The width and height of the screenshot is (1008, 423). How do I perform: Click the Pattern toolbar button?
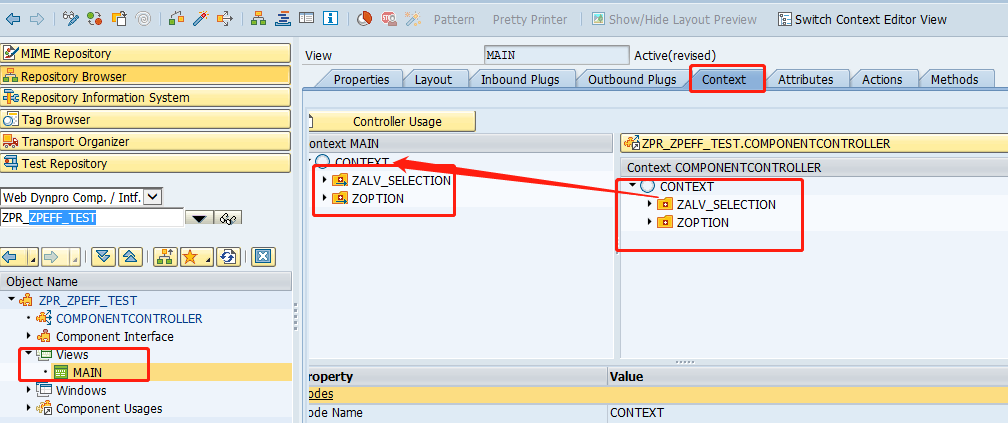454,19
